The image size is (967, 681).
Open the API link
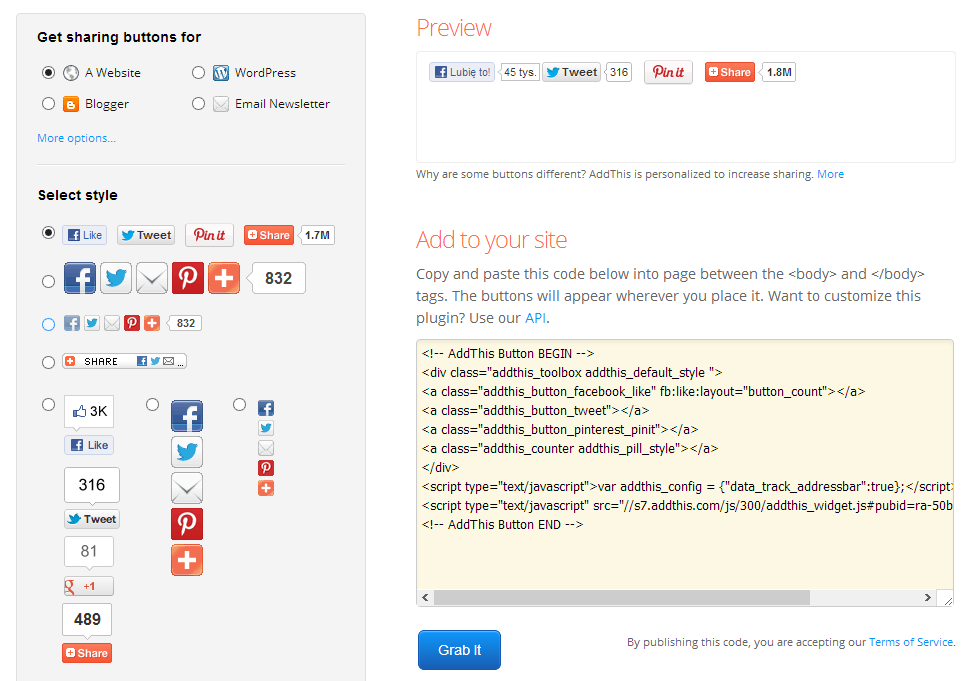(535, 318)
